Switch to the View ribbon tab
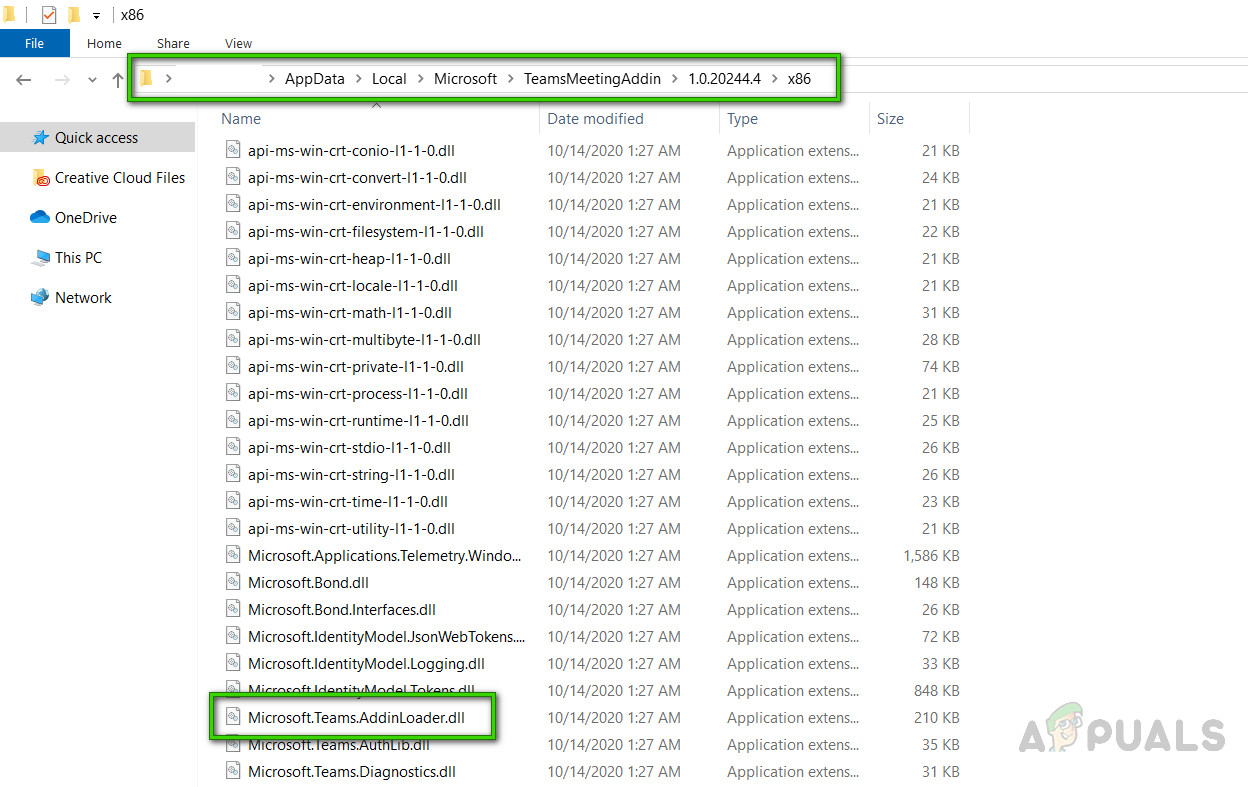This screenshot has height=787, width=1248. (238, 43)
